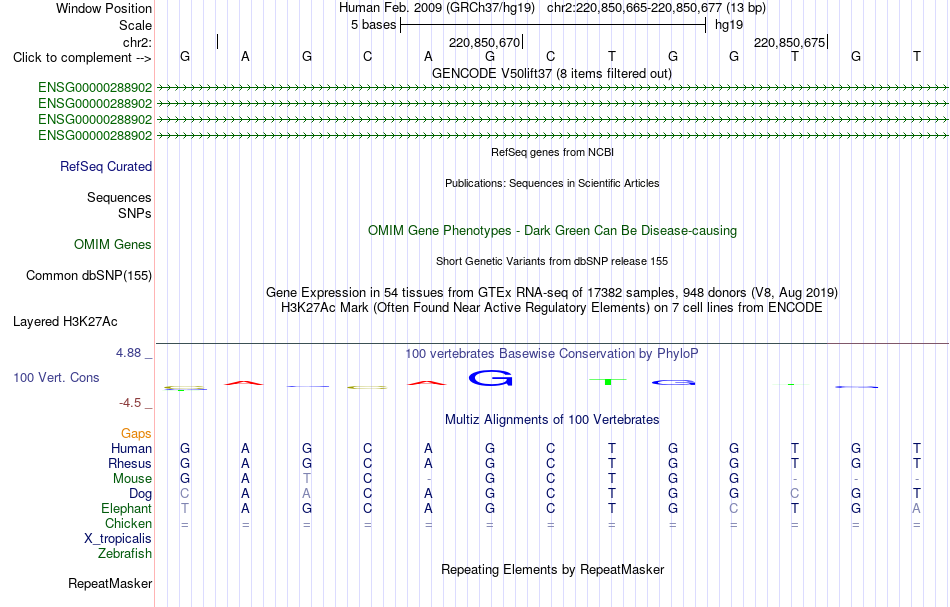Click the large blue G conservation logo
Screen dimensions: 950x607
click(491, 379)
